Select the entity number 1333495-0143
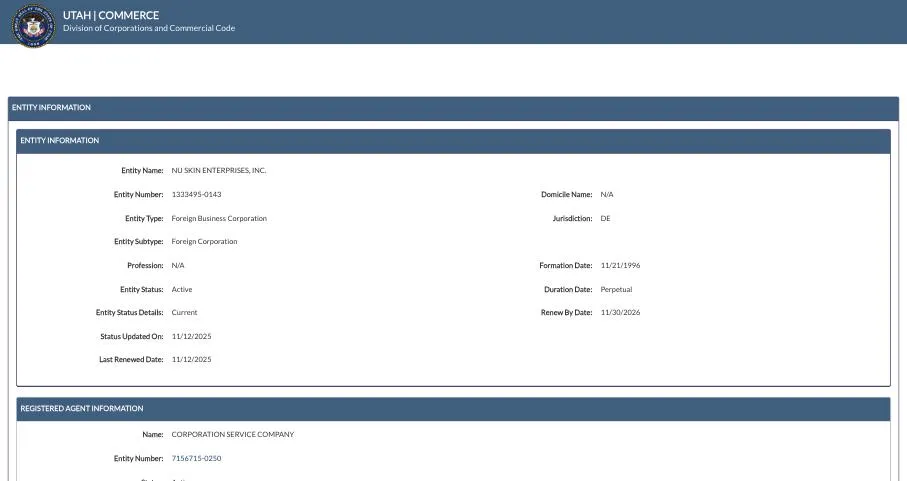Screen dimensions: 907x481 pyautogui.click(x=196, y=195)
